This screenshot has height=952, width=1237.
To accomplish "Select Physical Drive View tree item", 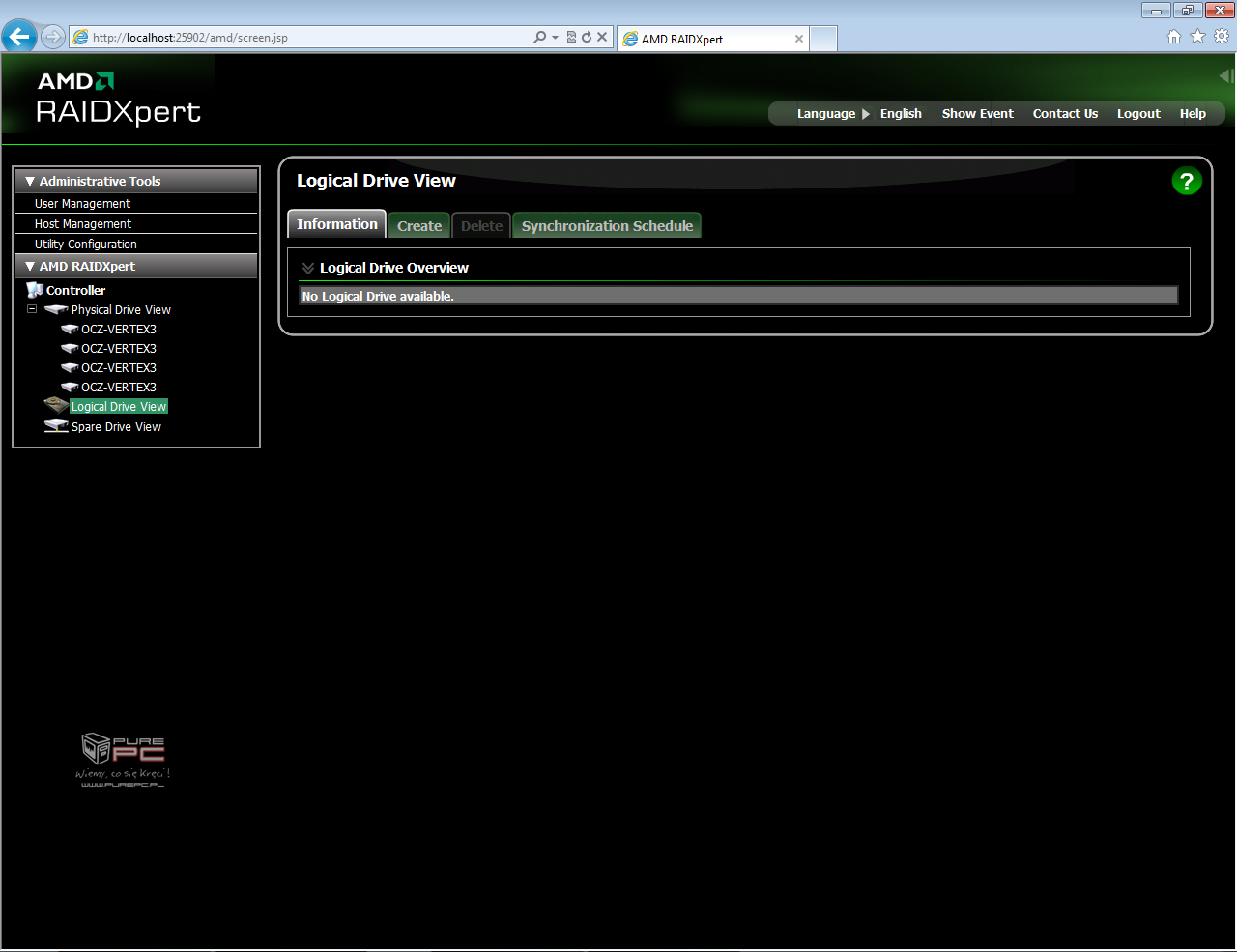I will pos(121,310).
